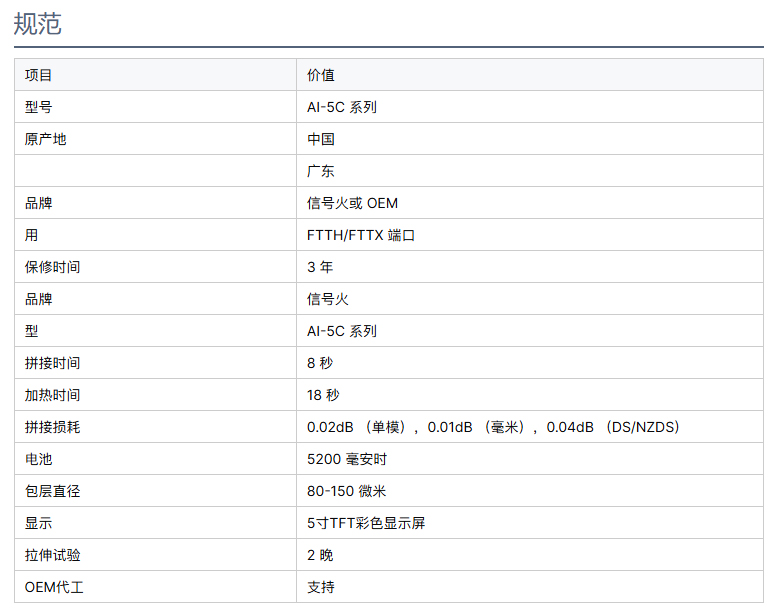The image size is (773, 614).
Task: Click the 5寸TFT彩色显示屏 value
Action: [x=366, y=523]
